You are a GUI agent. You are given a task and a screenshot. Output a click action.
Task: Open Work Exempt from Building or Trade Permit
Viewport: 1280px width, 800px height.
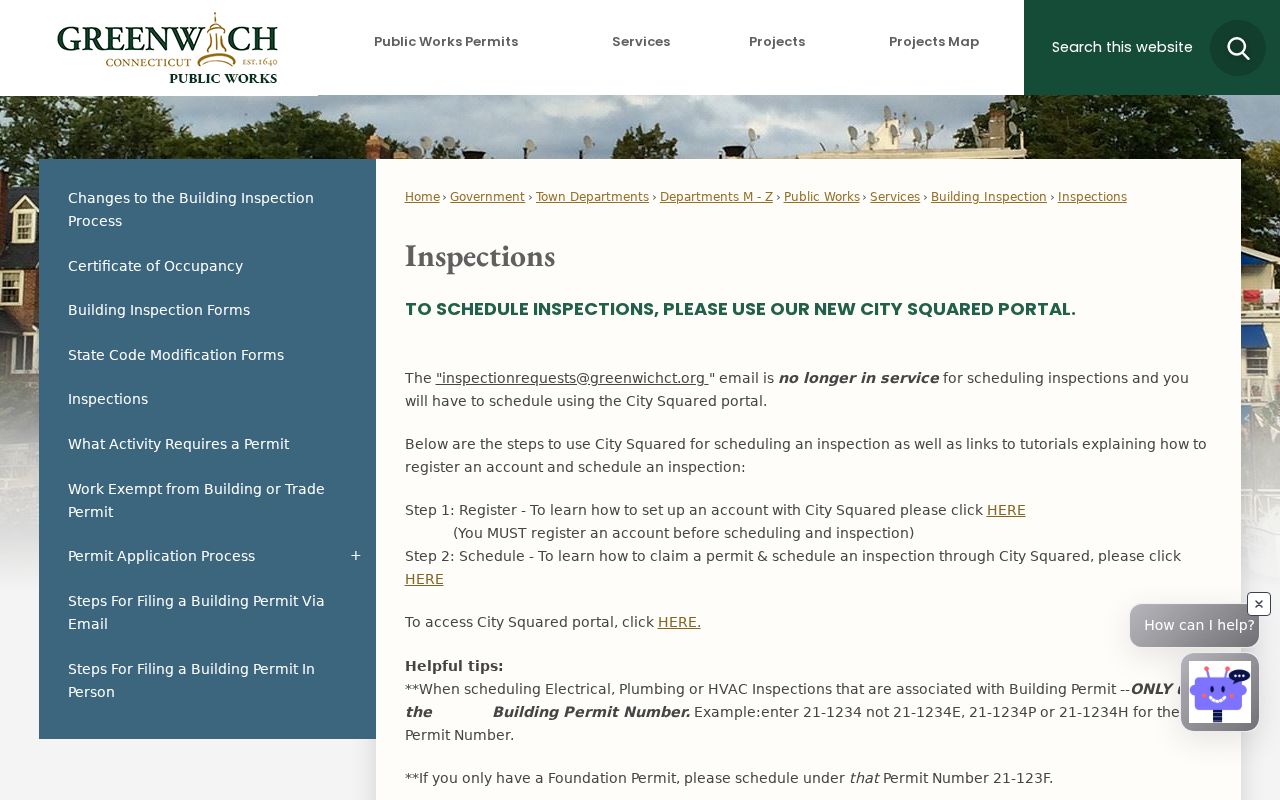[x=207, y=500]
